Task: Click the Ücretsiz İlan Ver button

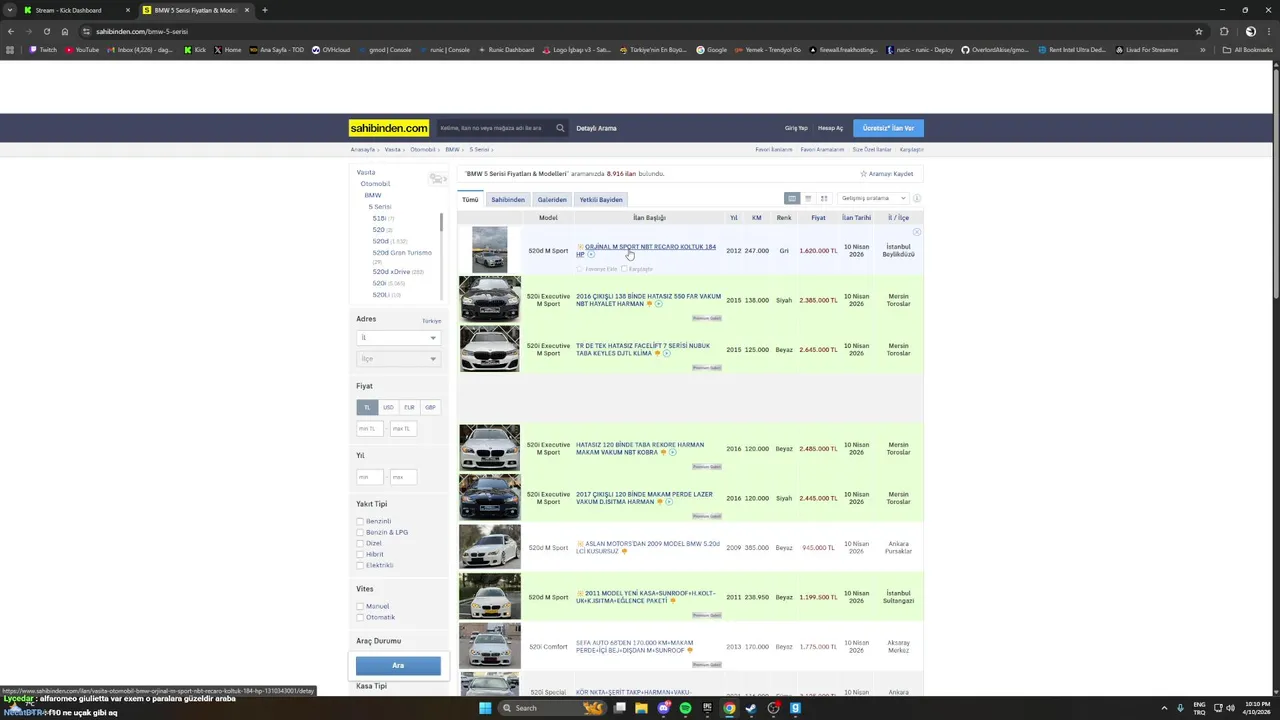Action: point(888,128)
